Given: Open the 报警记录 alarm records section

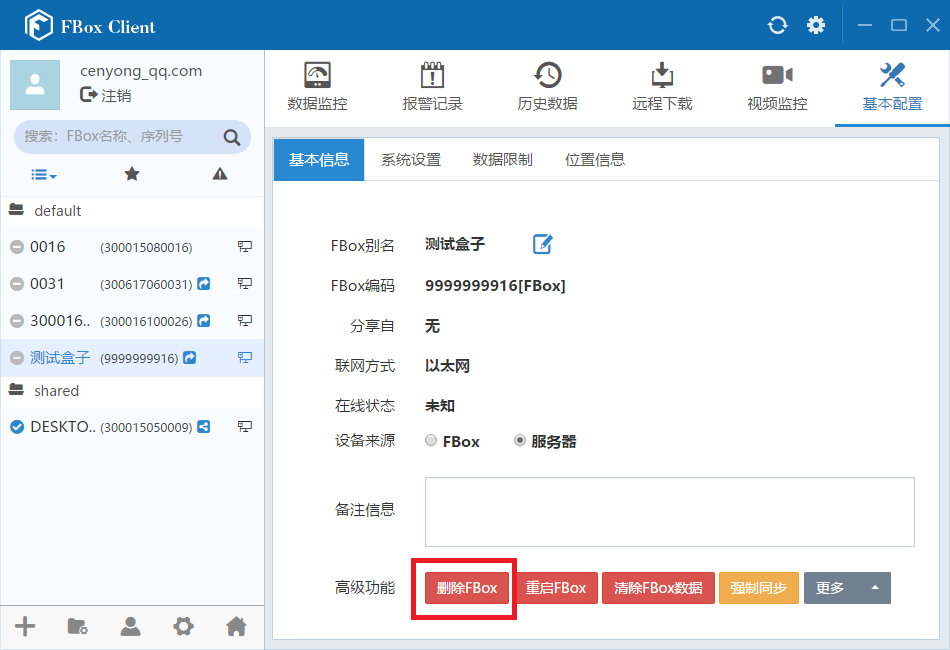Looking at the screenshot, I should (432, 87).
